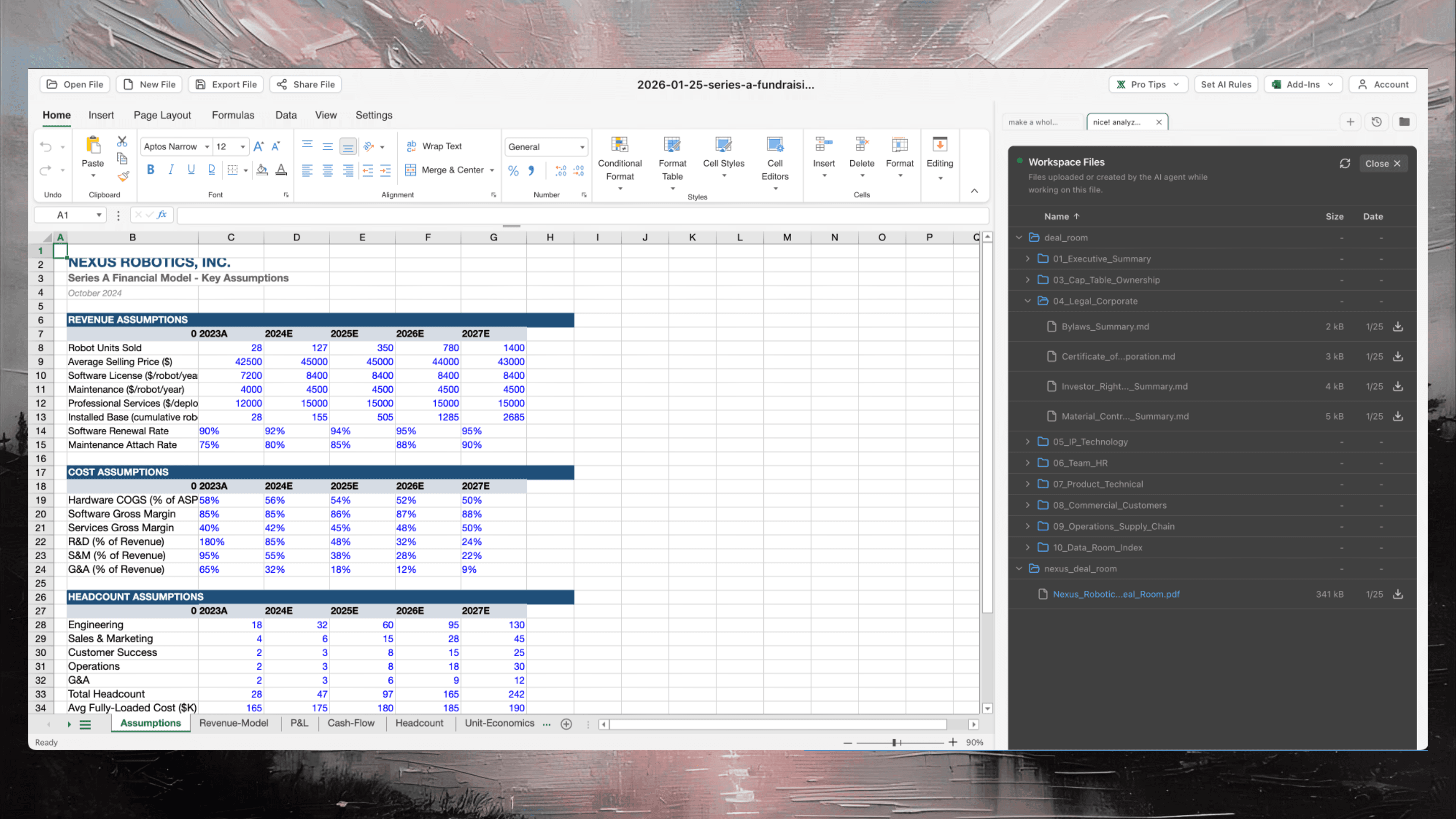Click the Export File button
The image size is (1456, 819).
pyautogui.click(x=226, y=84)
